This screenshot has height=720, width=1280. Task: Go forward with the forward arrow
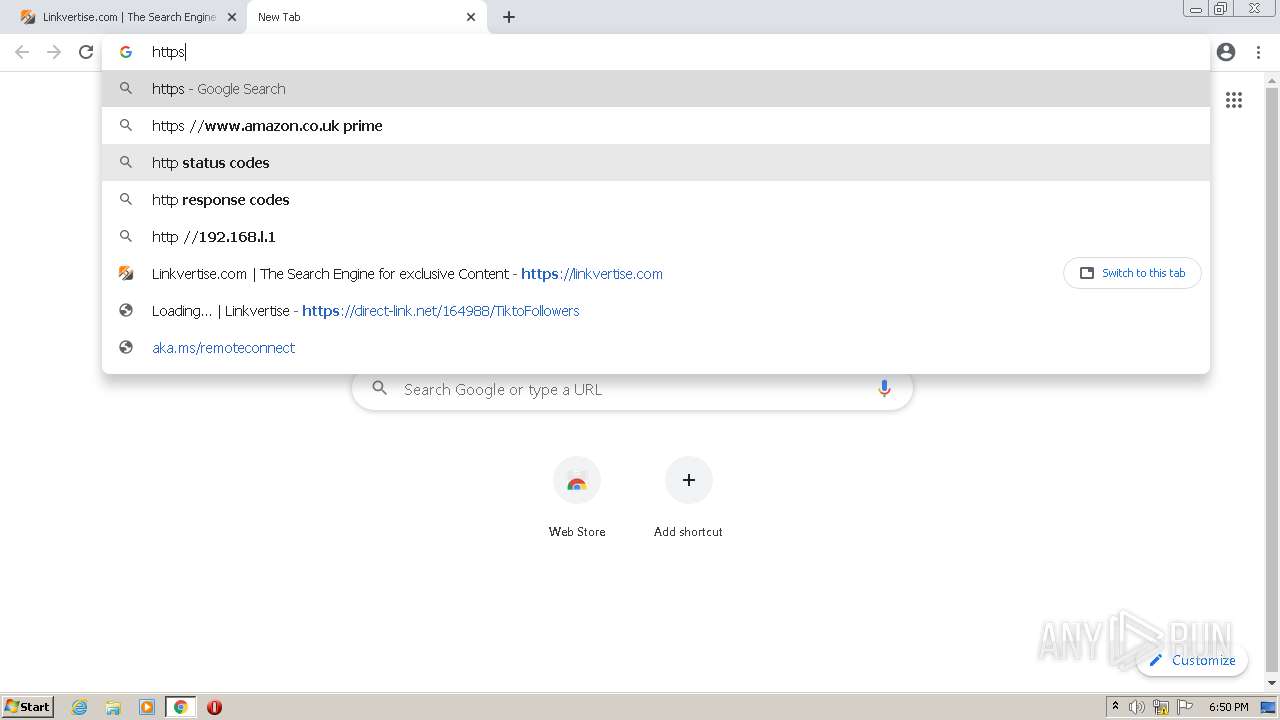click(x=54, y=52)
